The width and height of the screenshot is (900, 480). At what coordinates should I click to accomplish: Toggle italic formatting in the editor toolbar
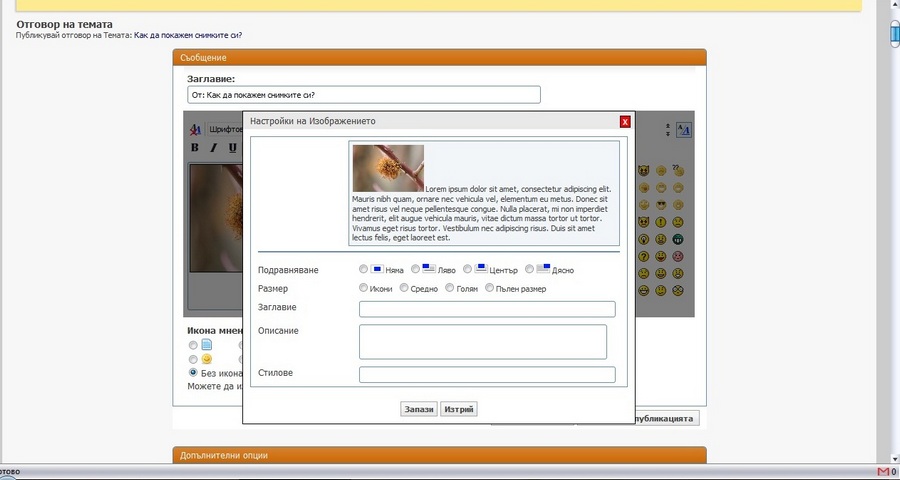pyautogui.click(x=213, y=148)
